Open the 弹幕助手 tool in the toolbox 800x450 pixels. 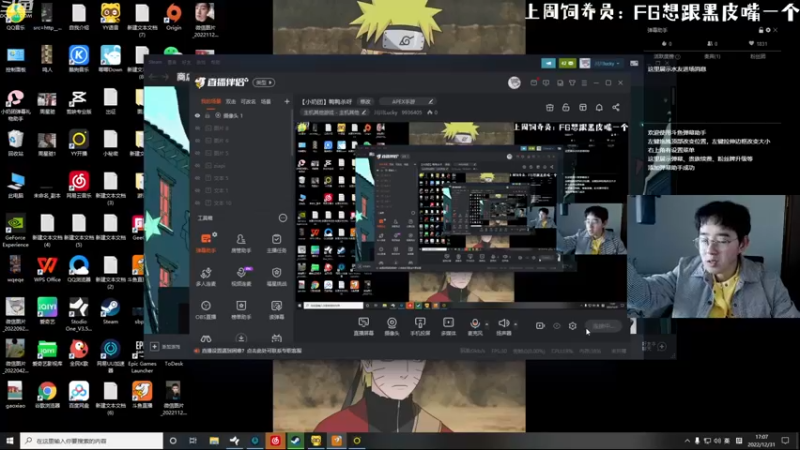click(206, 243)
